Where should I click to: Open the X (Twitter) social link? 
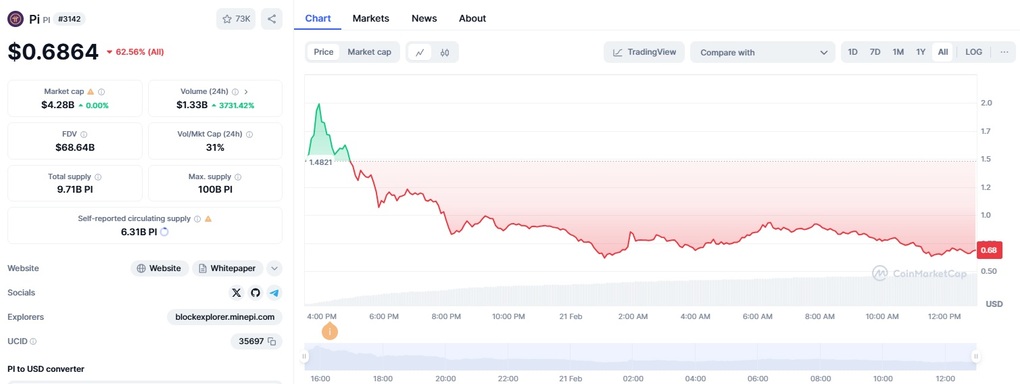236,293
